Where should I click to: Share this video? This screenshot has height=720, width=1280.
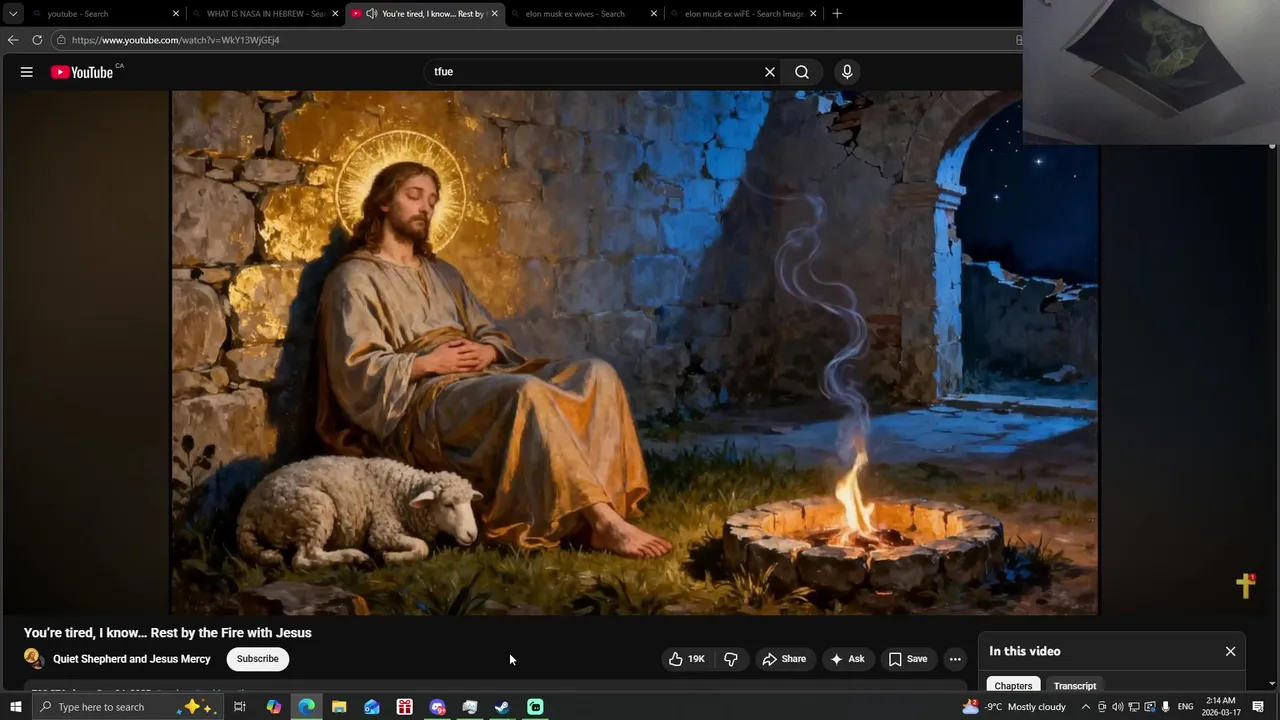point(784,659)
